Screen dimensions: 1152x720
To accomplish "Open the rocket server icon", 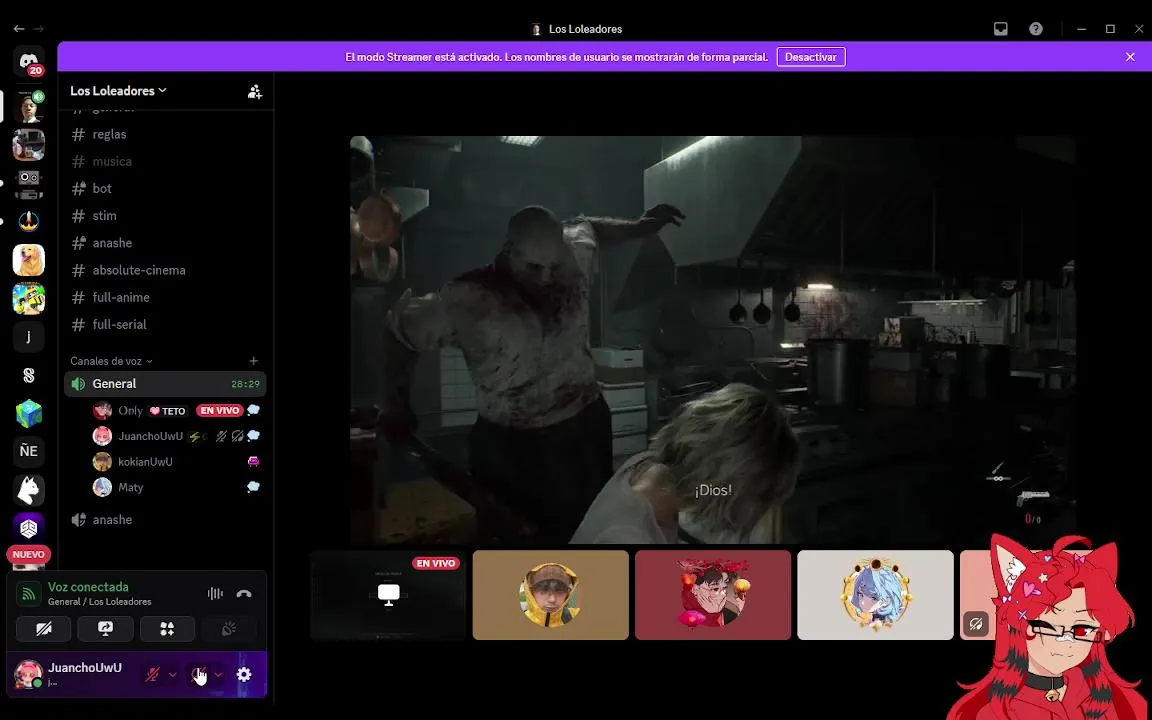I will coord(29,221).
